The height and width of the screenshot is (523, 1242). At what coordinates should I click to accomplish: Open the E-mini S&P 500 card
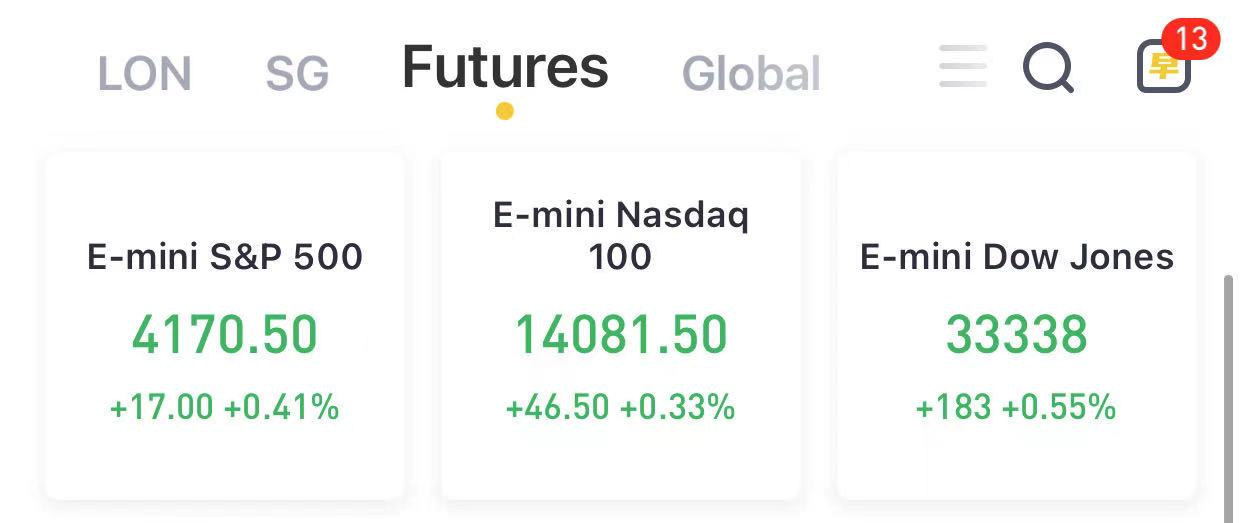225,326
